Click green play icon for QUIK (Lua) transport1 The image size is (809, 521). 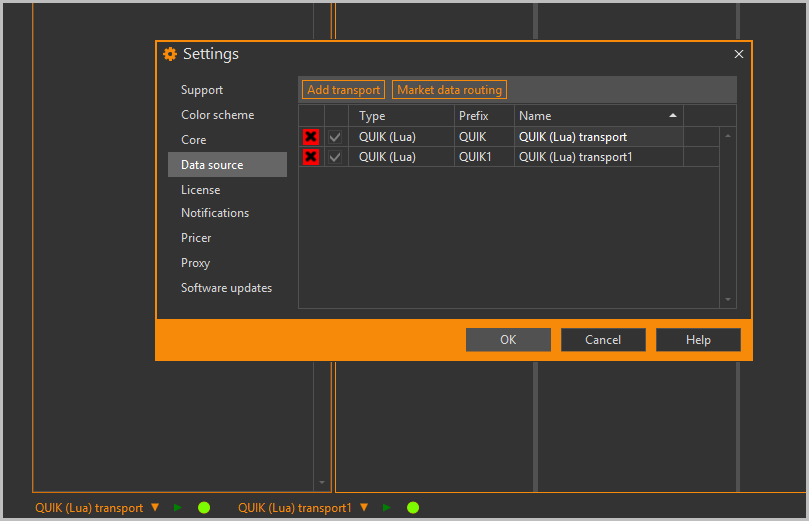(x=387, y=508)
